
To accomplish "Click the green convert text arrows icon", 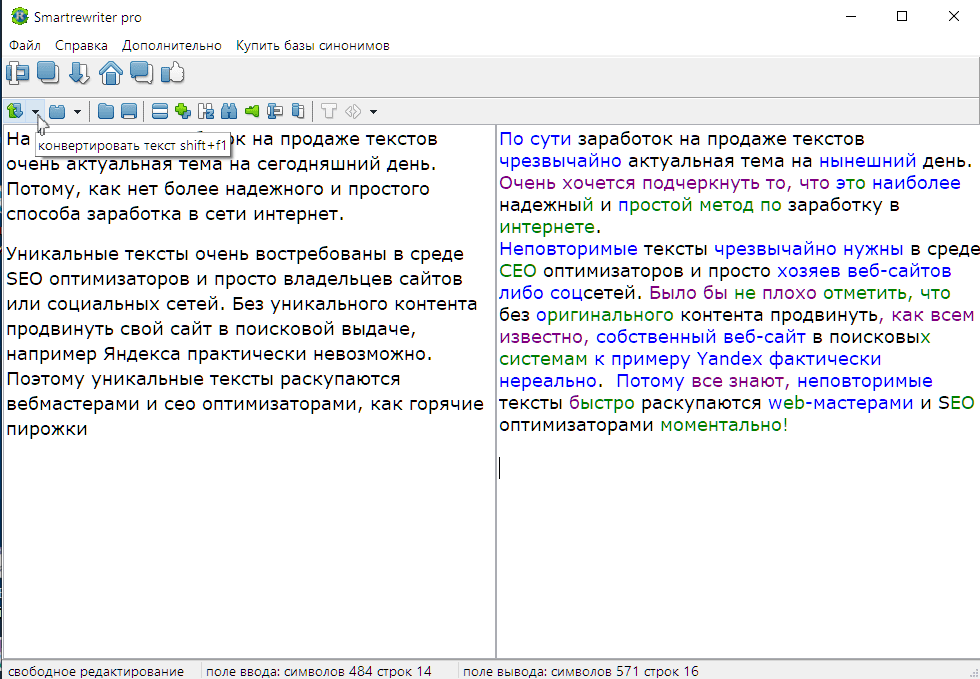I will coord(16,112).
